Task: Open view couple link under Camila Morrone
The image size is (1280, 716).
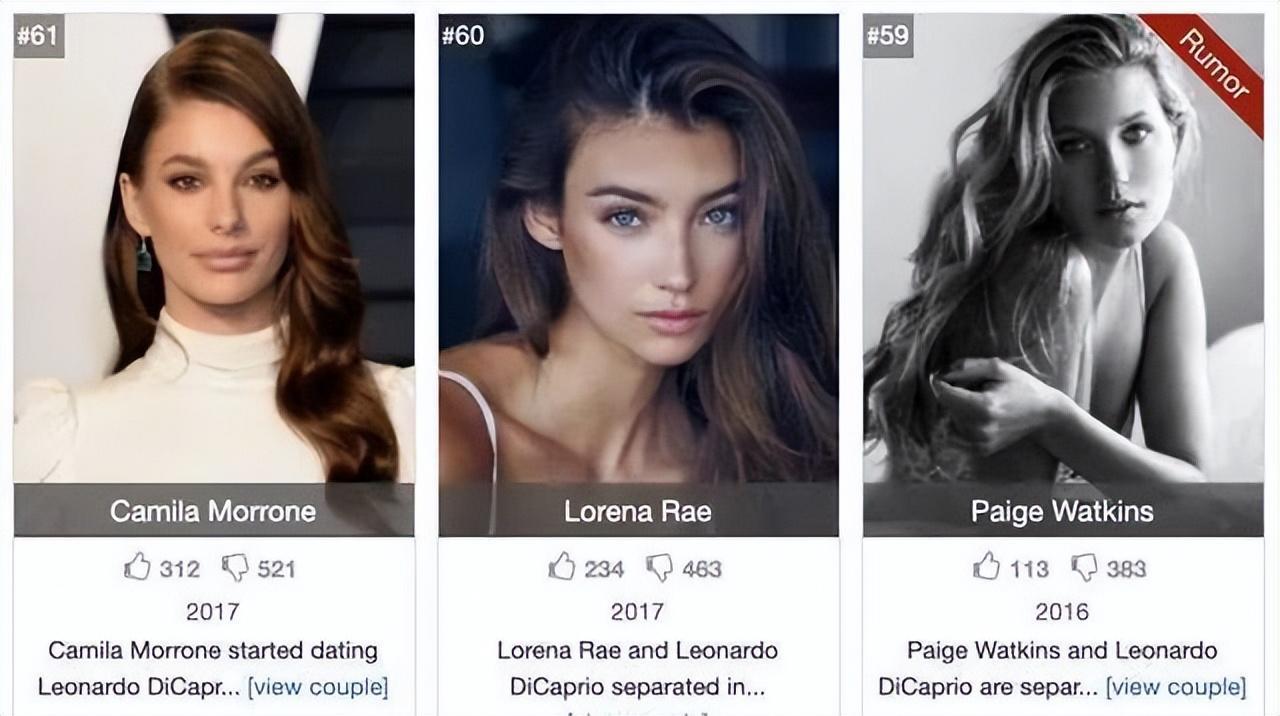Action: tap(318, 687)
